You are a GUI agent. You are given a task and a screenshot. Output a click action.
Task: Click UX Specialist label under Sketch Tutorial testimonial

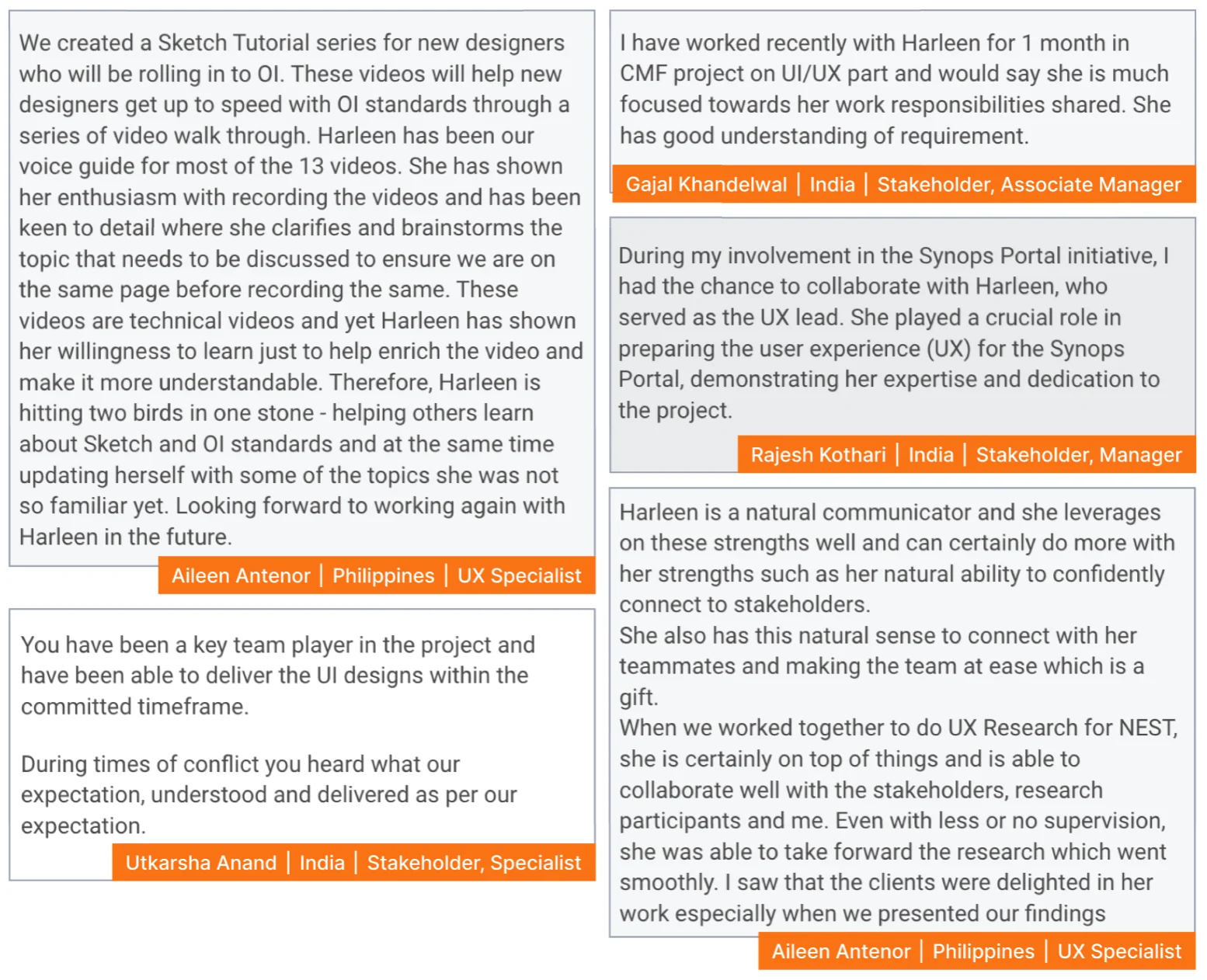pyautogui.click(x=519, y=575)
